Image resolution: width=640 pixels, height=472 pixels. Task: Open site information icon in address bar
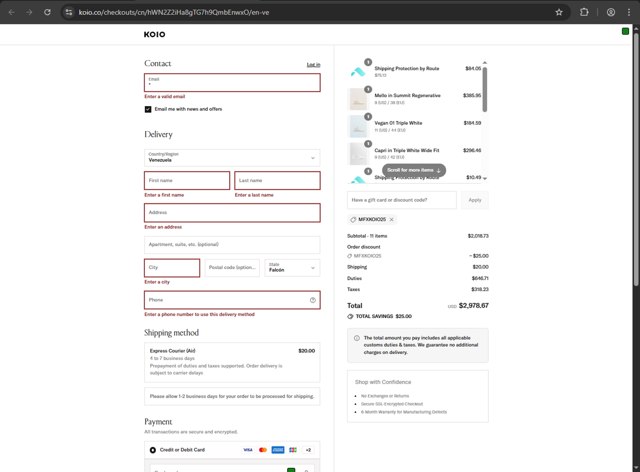[69, 12]
